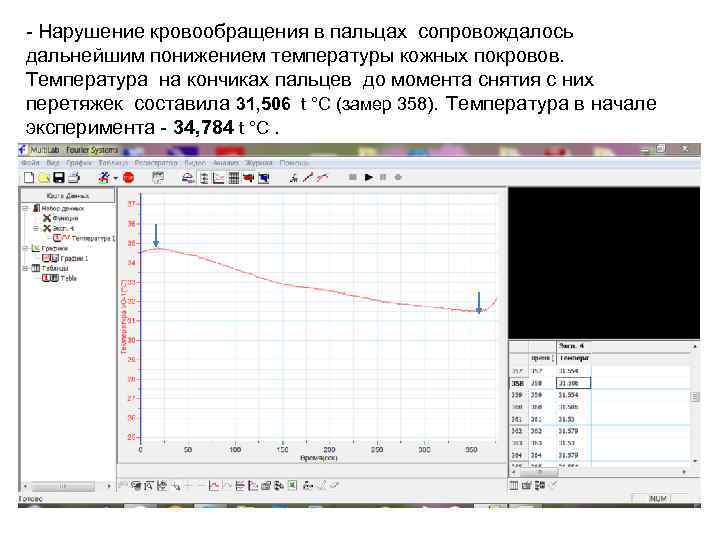Select the Температура I tree item
Viewport: 720px width, 540px height.
pos(93,238)
